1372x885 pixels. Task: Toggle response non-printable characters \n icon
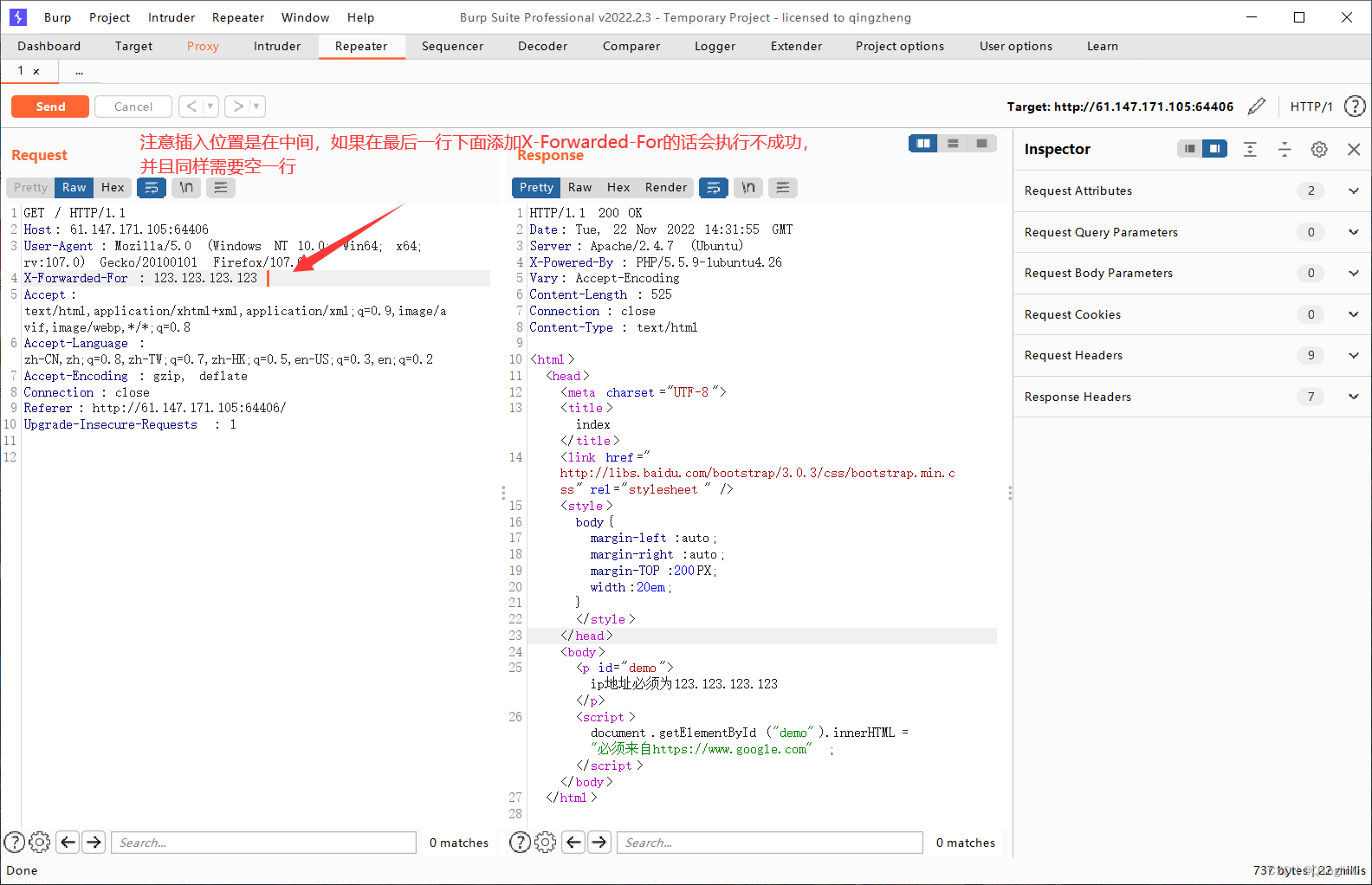point(748,187)
